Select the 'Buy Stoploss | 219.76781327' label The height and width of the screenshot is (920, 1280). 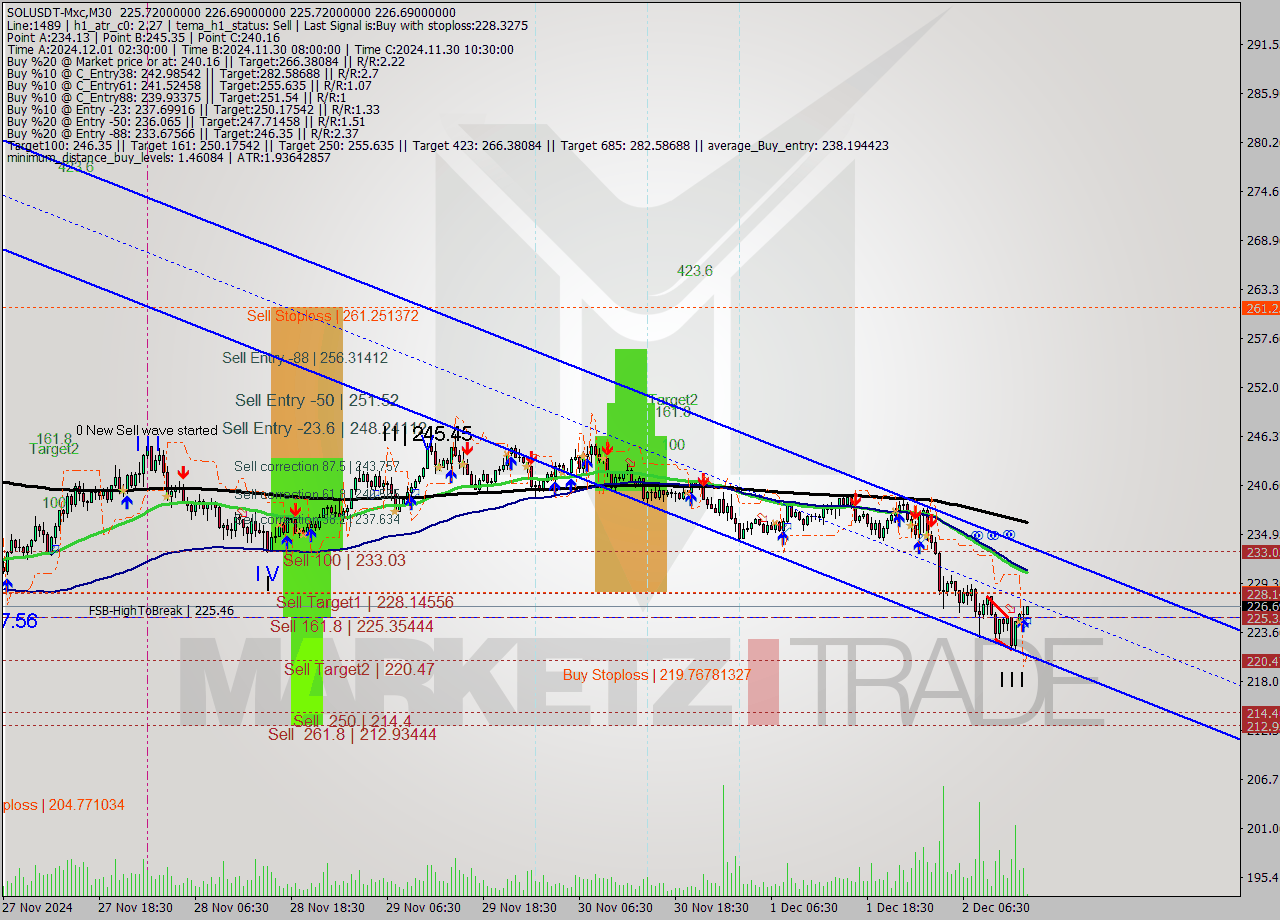tap(656, 675)
